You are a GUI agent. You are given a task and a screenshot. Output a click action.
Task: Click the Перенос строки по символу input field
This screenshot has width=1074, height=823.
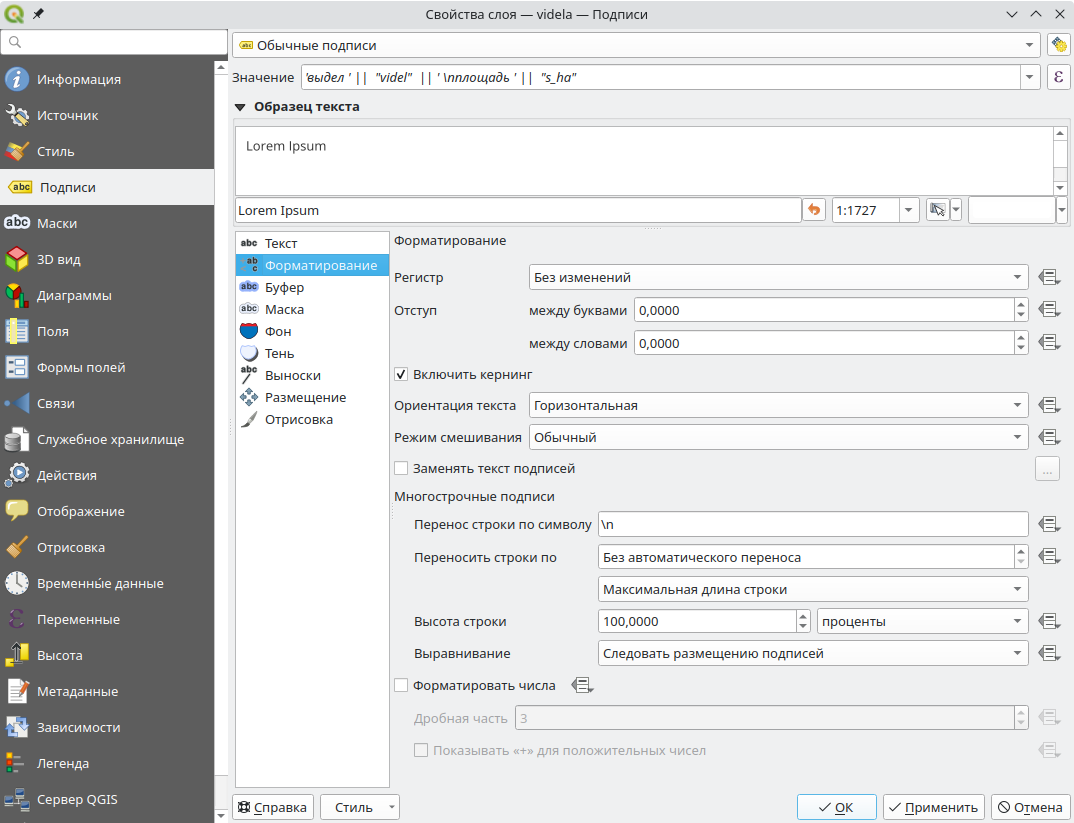(x=813, y=524)
